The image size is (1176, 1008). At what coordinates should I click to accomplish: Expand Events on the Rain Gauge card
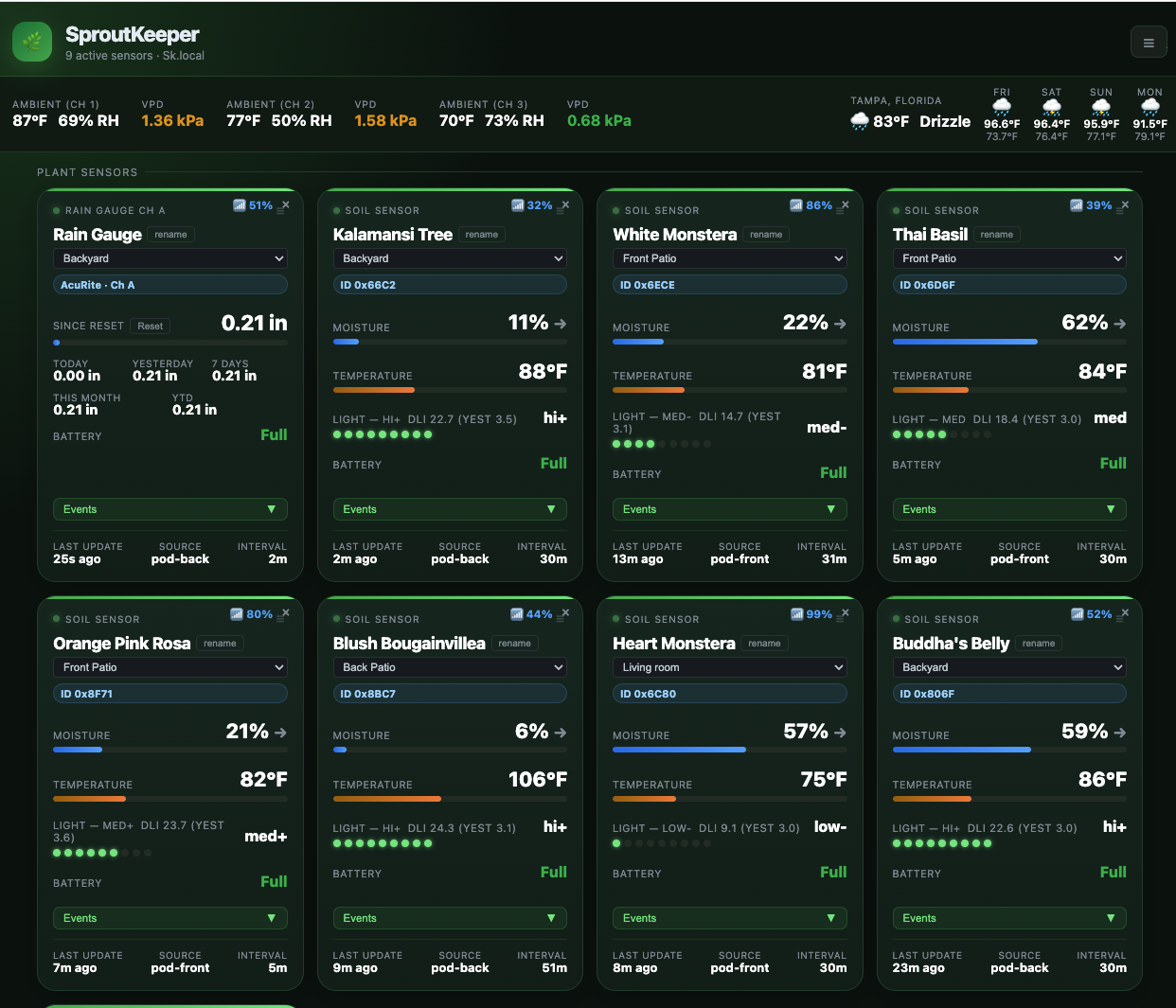(x=170, y=509)
